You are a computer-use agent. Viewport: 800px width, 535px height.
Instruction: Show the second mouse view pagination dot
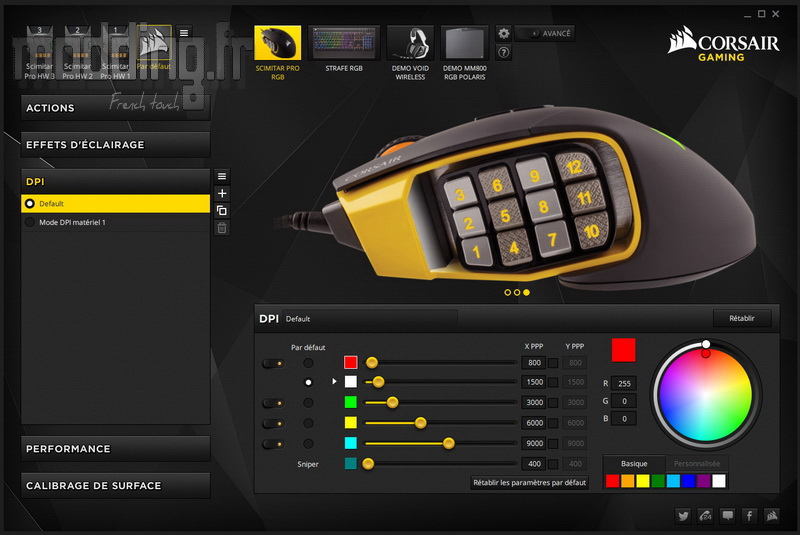(x=517, y=292)
